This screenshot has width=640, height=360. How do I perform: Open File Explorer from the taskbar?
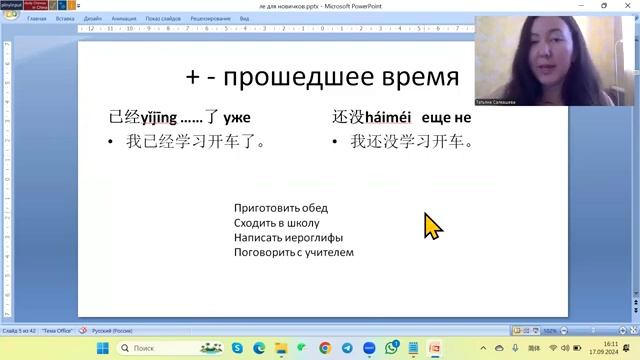click(x=281, y=348)
